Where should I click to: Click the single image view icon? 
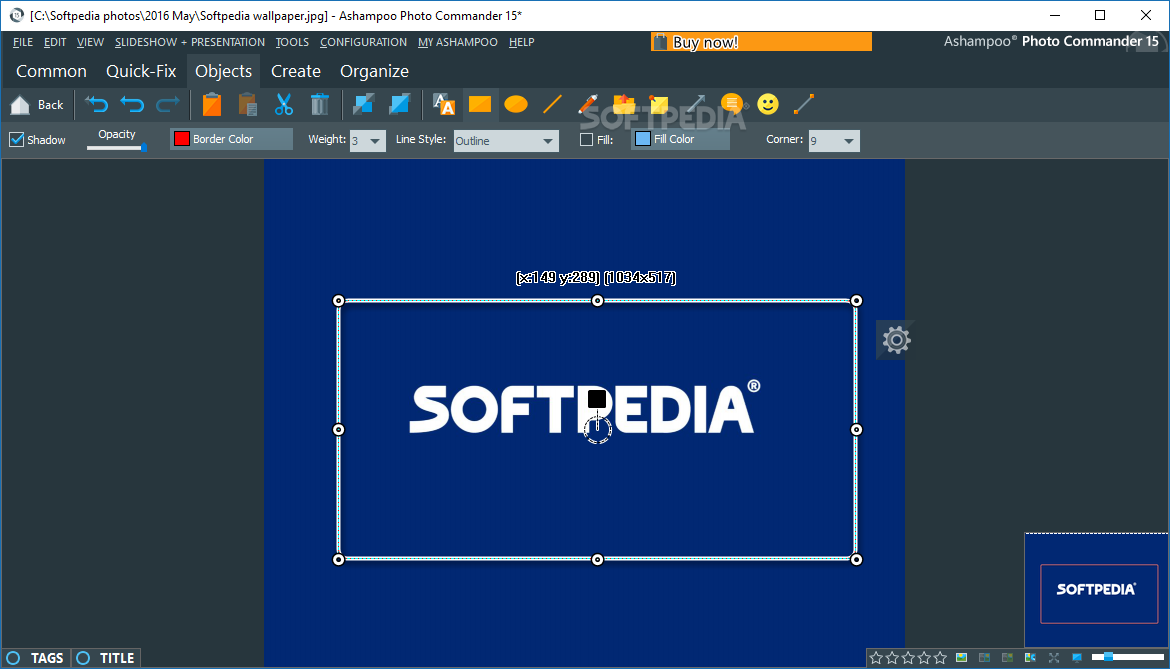tap(962, 658)
